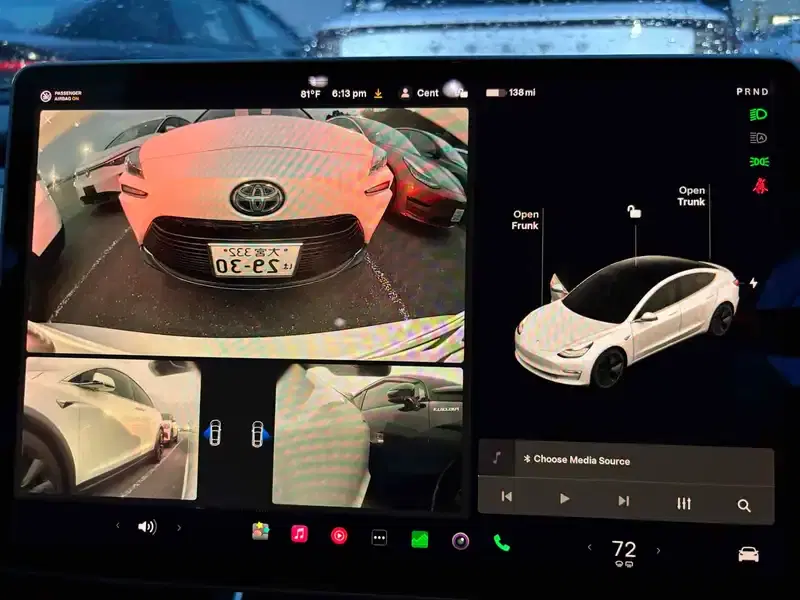Tap the main rear camera feed
The width and height of the screenshot is (800, 600).
(x=249, y=233)
